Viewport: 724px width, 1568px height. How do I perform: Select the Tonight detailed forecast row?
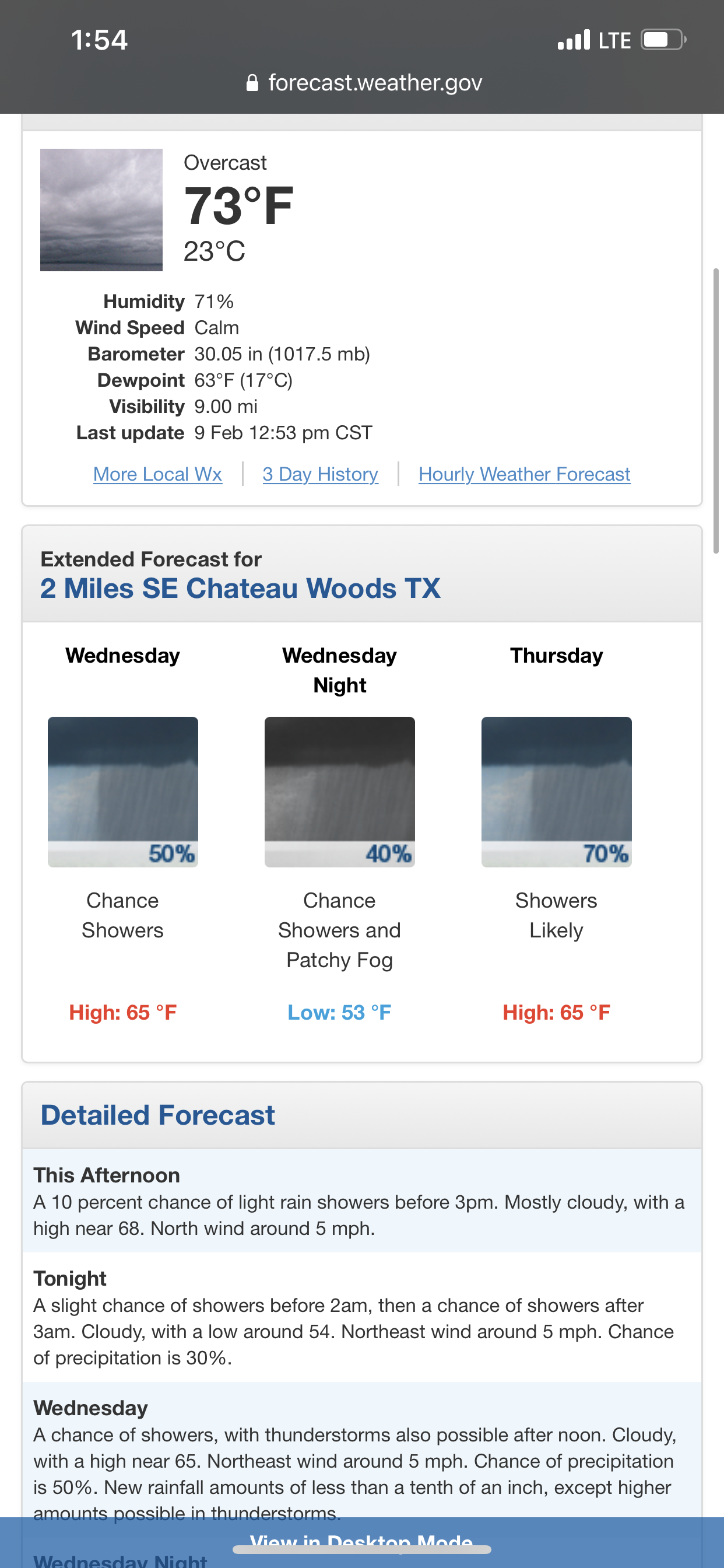[x=361, y=1317]
